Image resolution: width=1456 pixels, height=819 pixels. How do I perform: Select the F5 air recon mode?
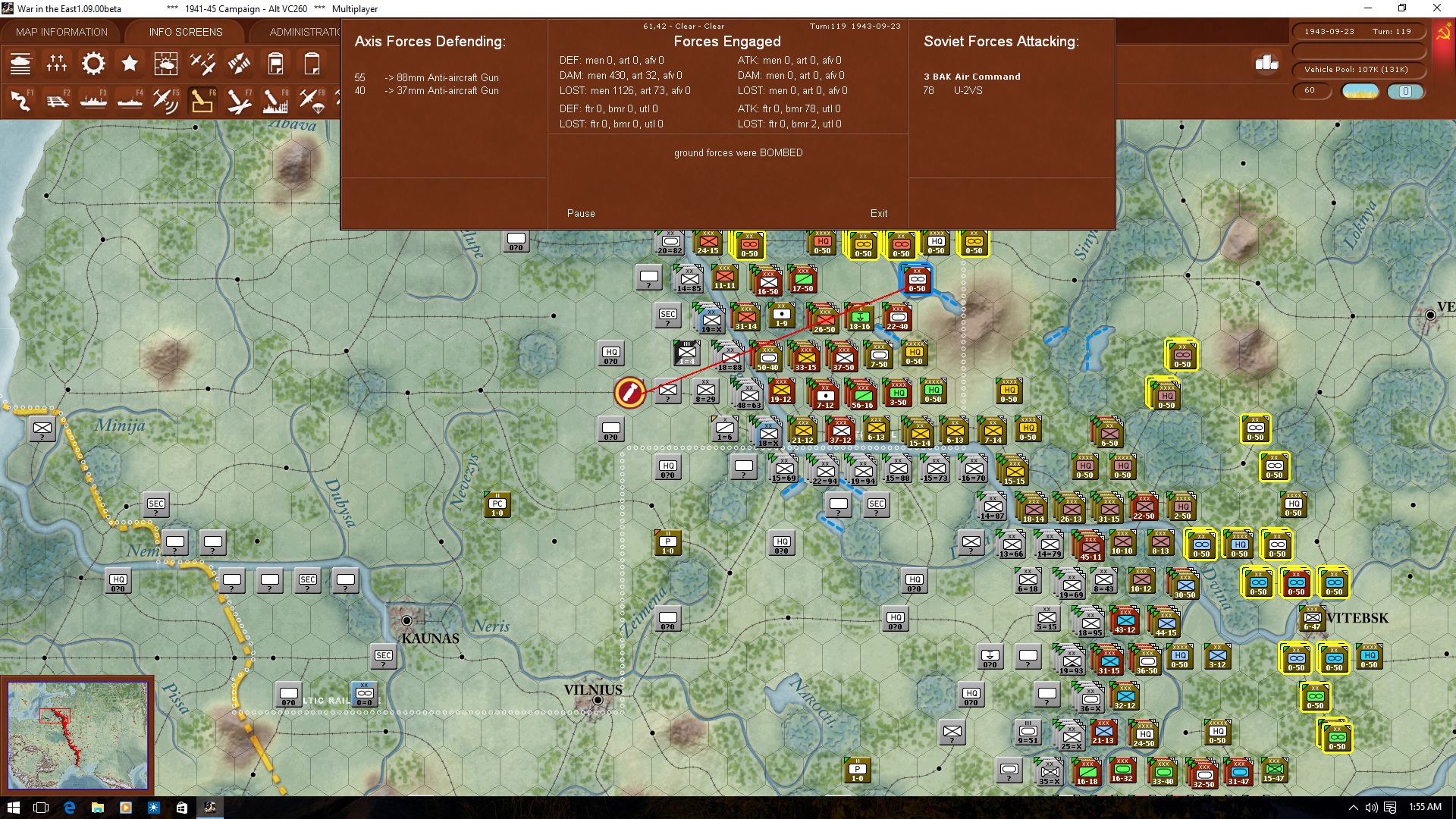165,100
